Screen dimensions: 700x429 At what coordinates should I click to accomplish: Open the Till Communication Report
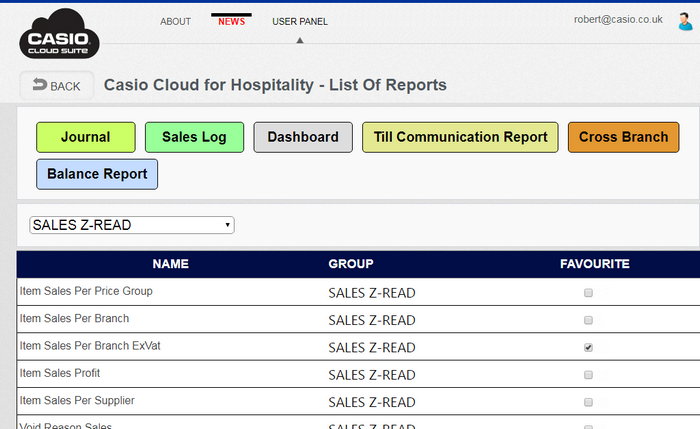pyautogui.click(x=460, y=137)
